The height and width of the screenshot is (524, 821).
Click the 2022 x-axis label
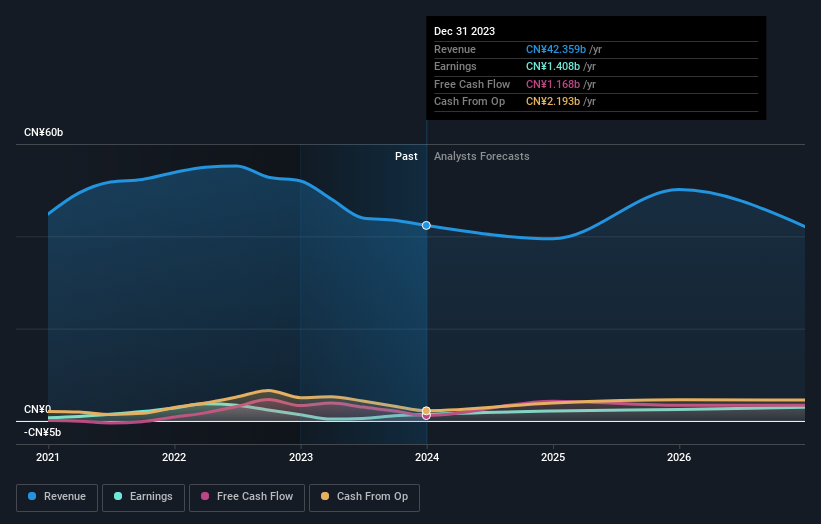click(x=174, y=458)
